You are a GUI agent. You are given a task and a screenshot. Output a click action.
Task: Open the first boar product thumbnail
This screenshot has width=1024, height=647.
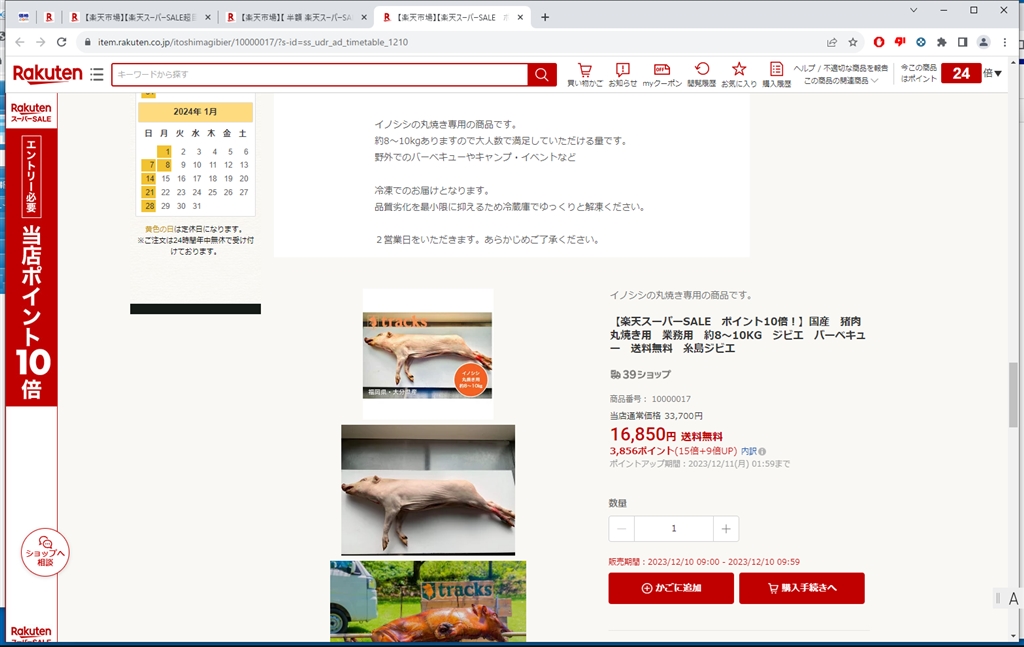click(x=428, y=355)
